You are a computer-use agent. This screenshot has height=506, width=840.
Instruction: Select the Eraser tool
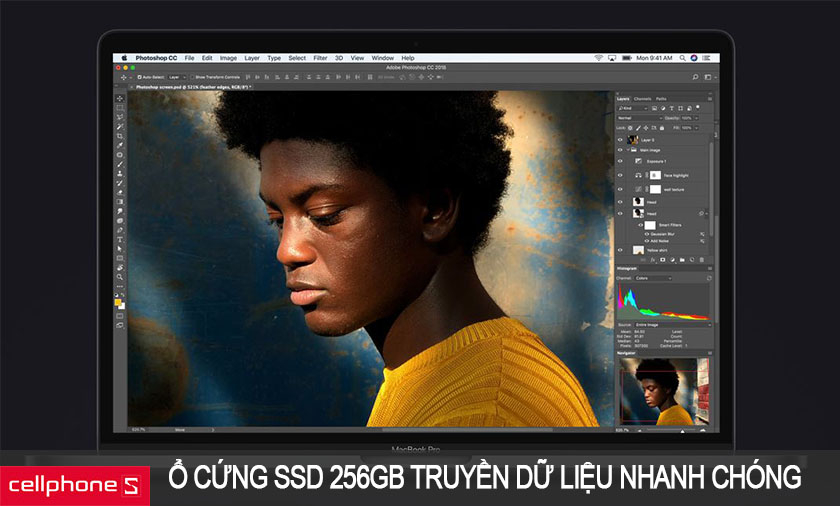coord(120,192)
